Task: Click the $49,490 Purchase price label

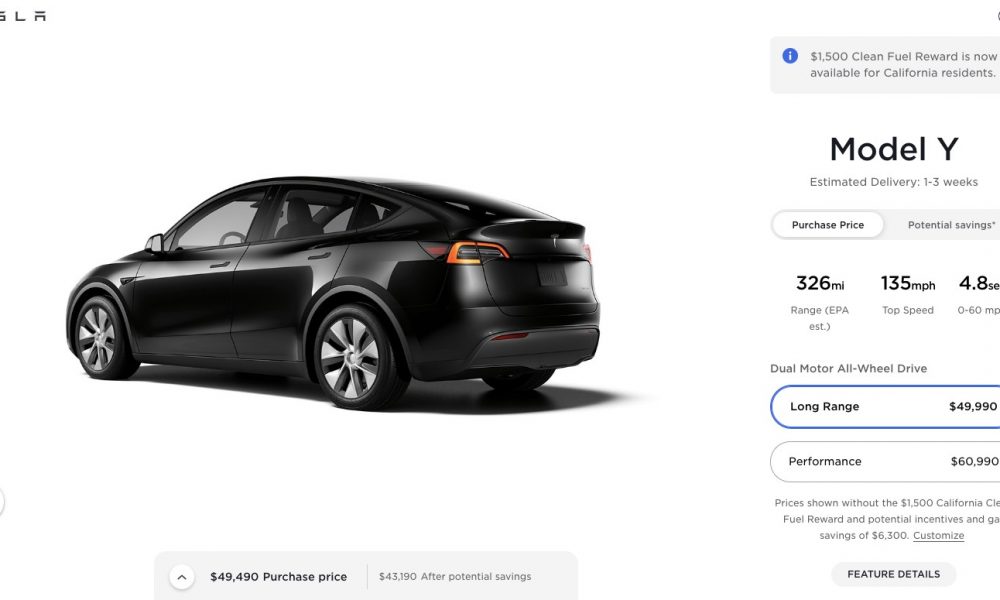Action: pyautogui.click(x=279, y=577)
